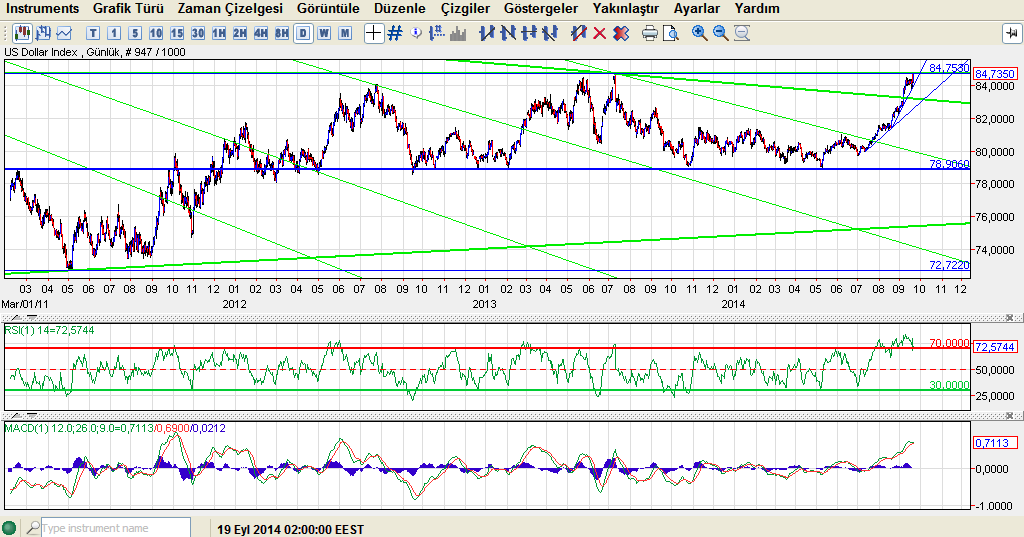Switch to 8H timeframe
The height and width of the screenshot is (537, 1024).
[x=281, y=33]
